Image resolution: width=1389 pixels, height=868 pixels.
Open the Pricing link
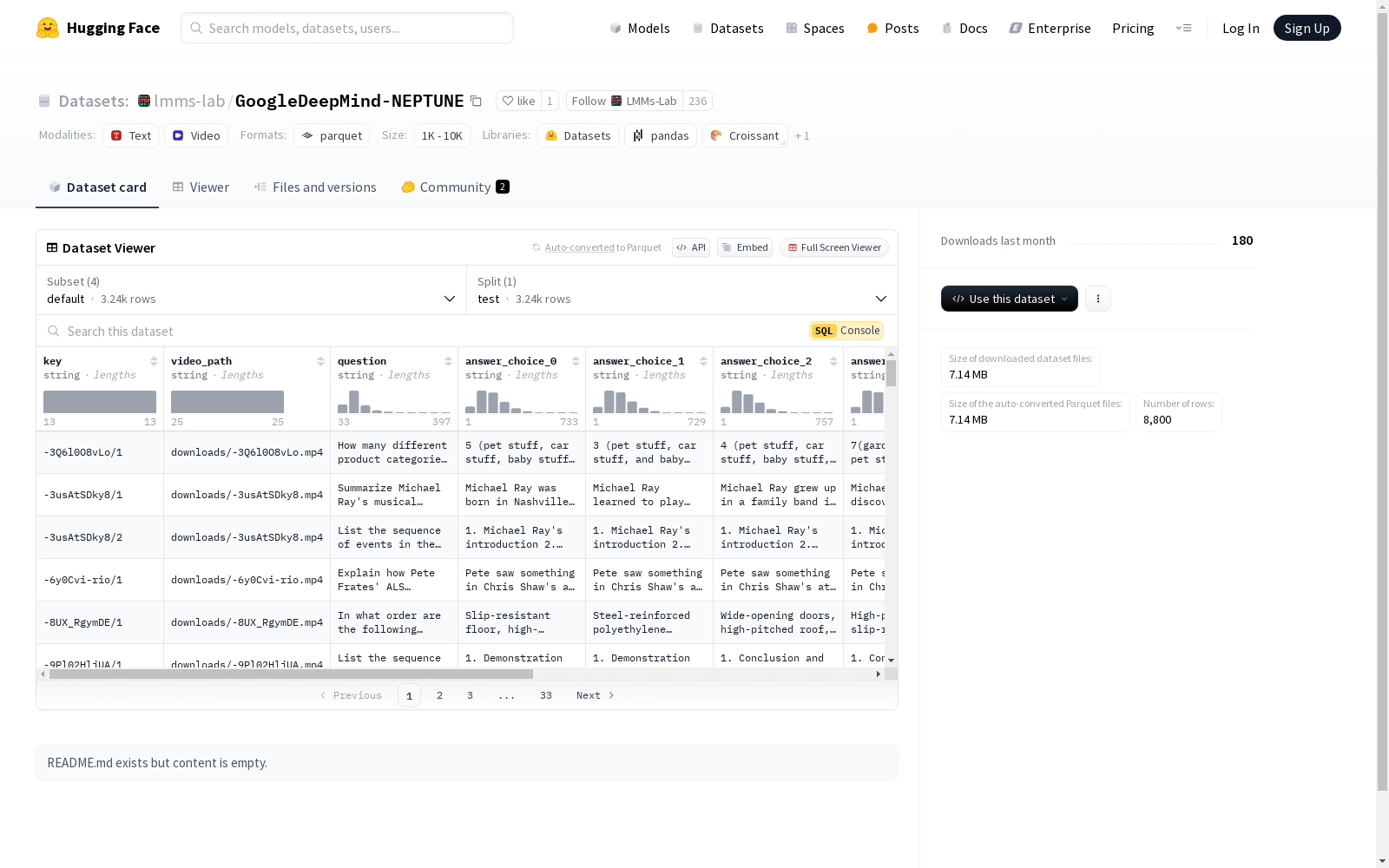pos(1133,28)
